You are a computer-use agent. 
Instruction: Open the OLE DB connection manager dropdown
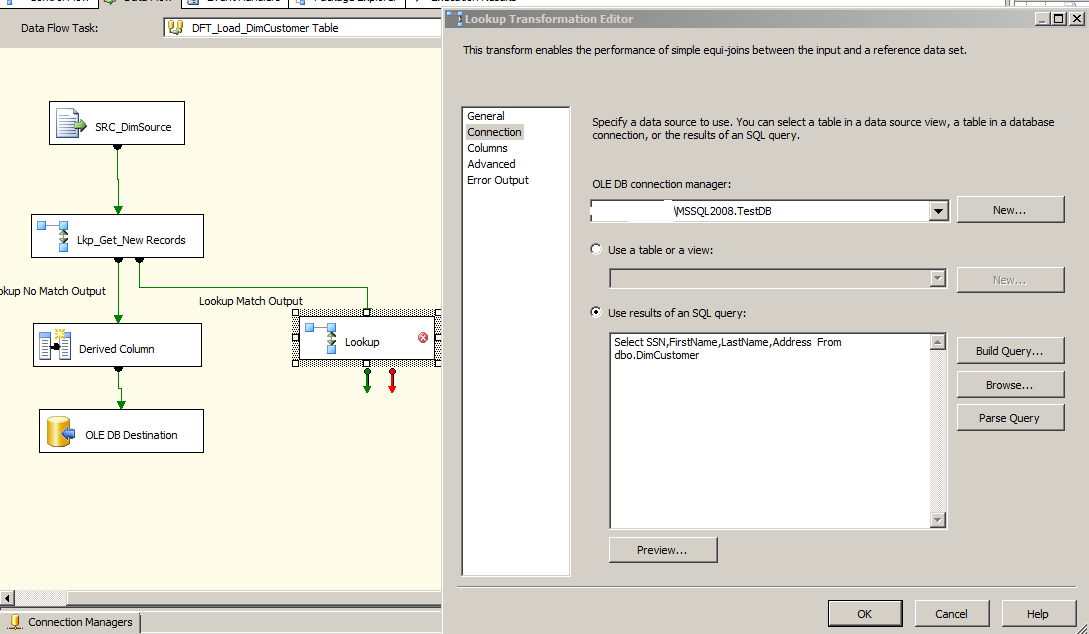[938, 210]
